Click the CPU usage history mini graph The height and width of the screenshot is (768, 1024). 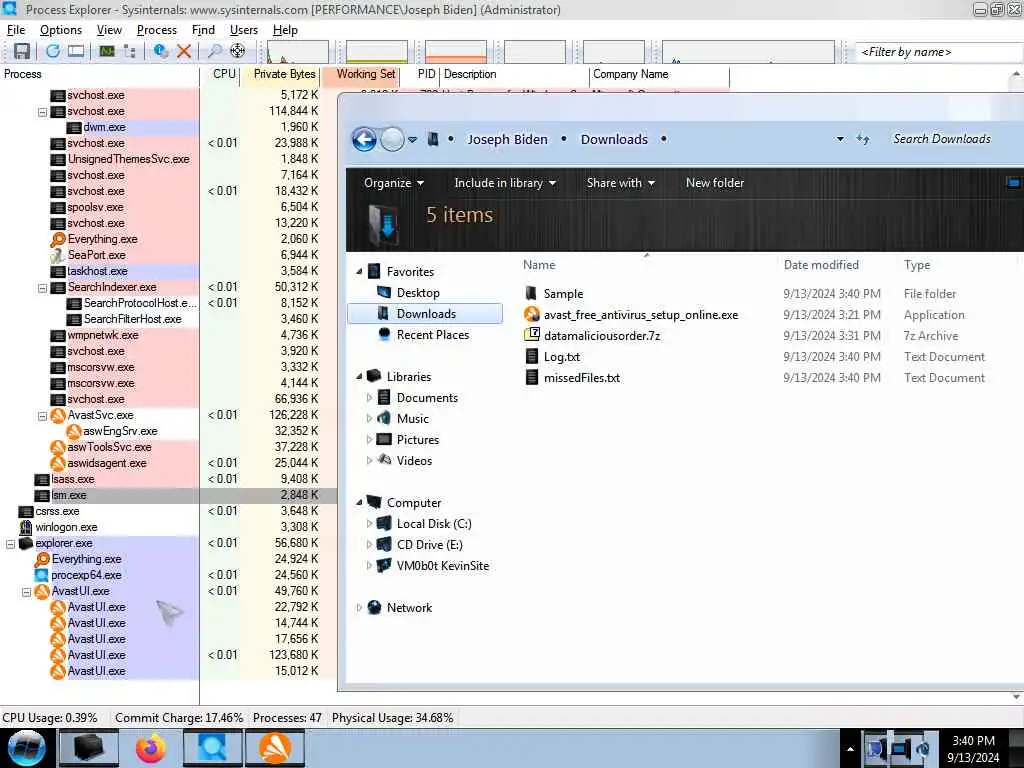(x=298, y=52)
